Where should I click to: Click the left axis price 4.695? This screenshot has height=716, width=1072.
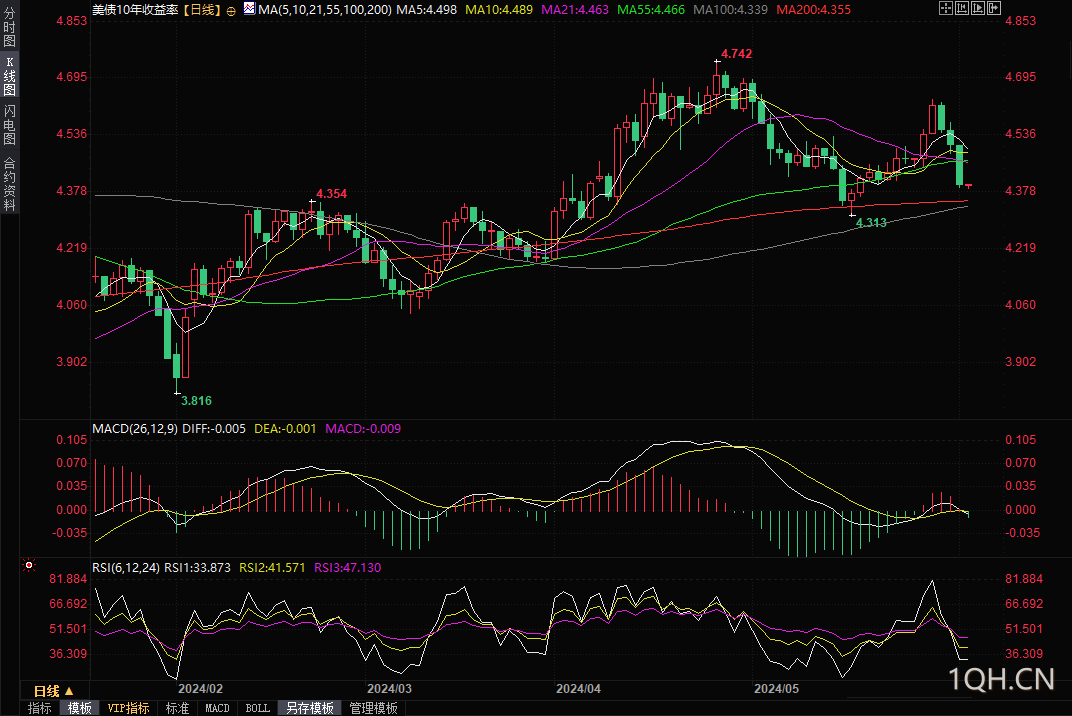(72, 77)
